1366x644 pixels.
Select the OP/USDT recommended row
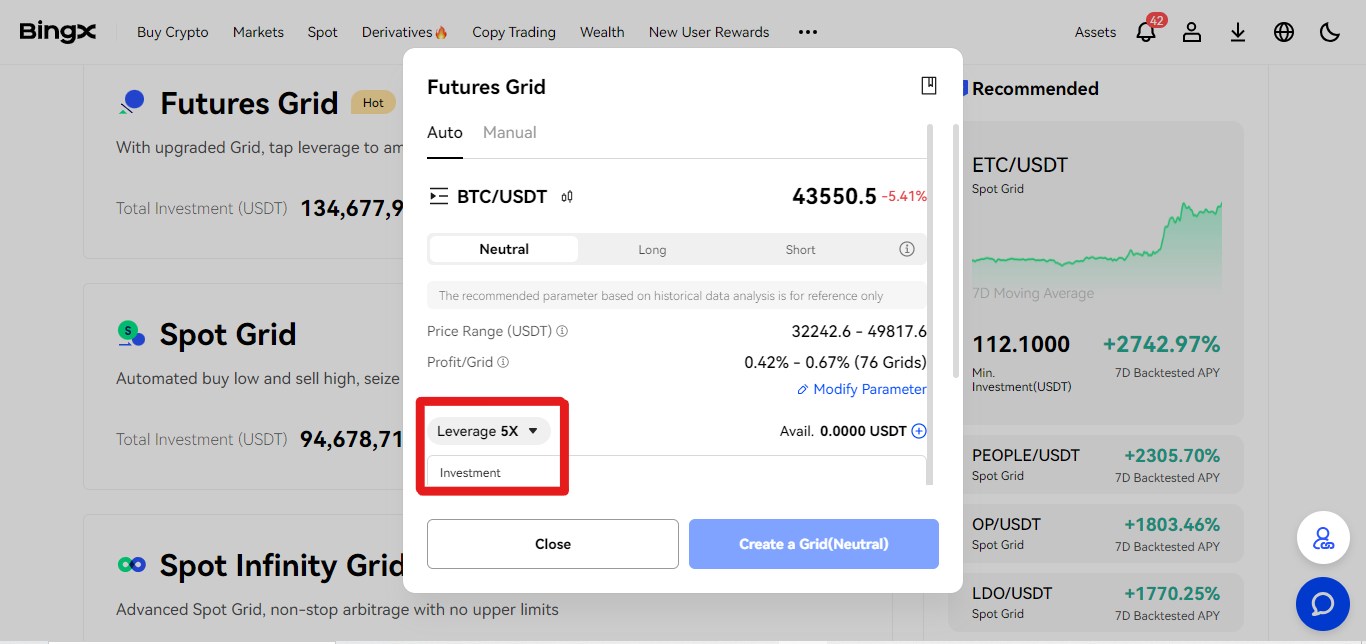[1096, 533]
